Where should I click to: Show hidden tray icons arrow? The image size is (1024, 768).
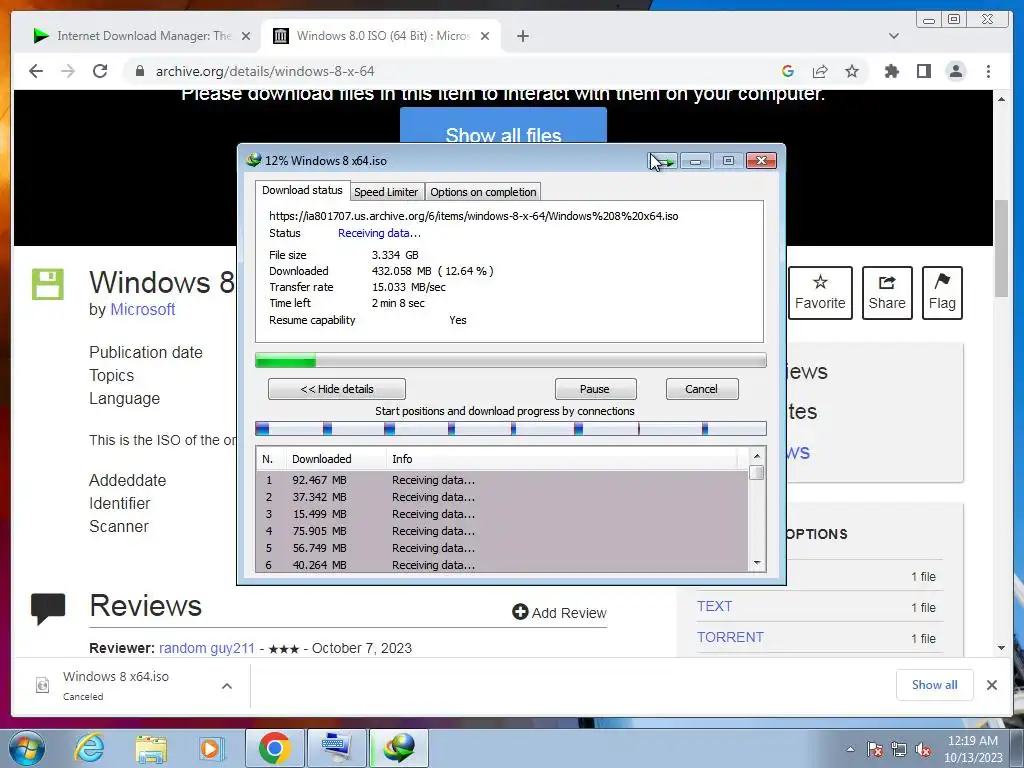[x=850, y=750]
